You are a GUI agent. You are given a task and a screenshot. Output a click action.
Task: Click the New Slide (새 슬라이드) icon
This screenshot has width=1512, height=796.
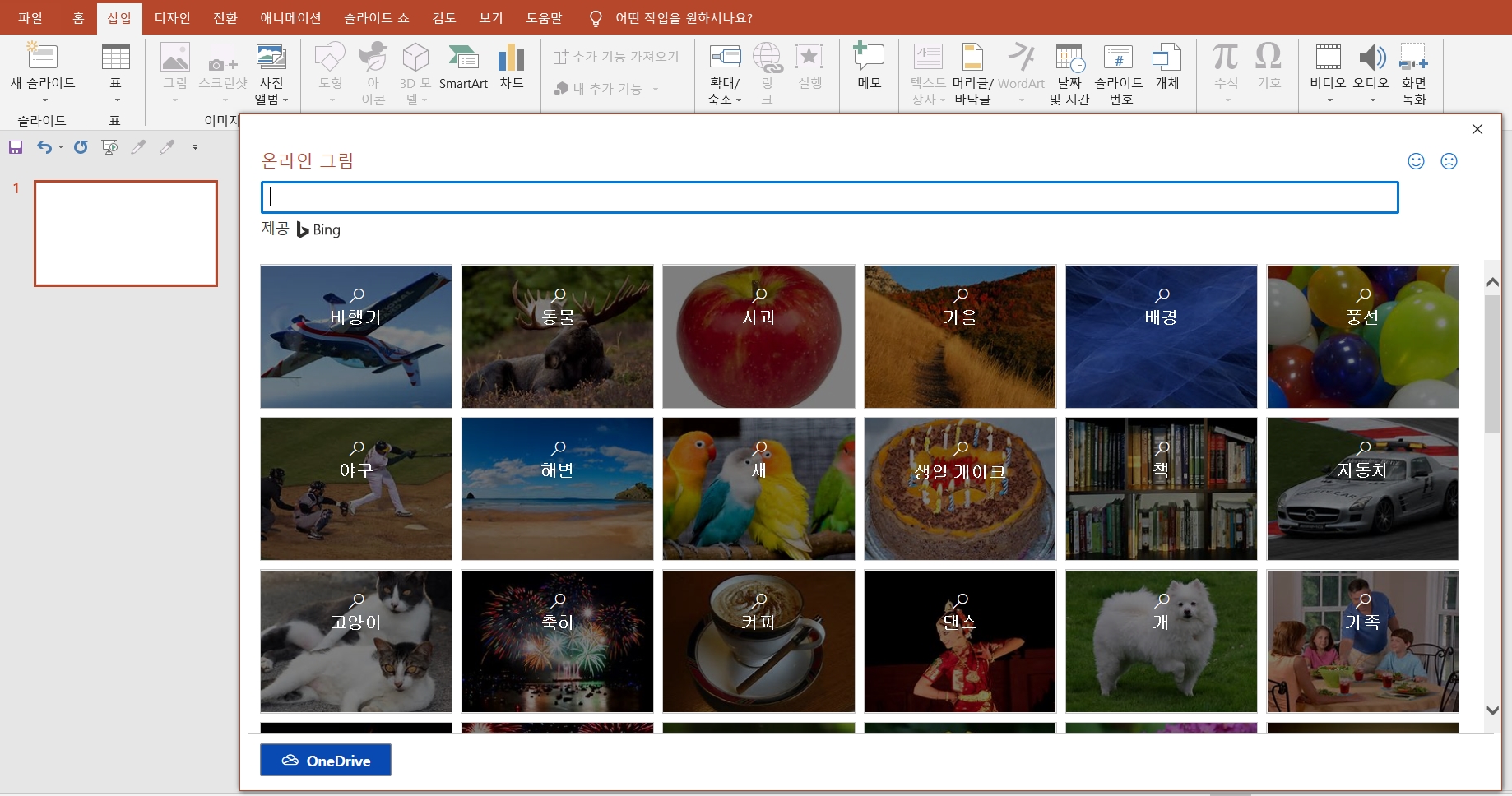pyautogui.click(x=42, y=56)
